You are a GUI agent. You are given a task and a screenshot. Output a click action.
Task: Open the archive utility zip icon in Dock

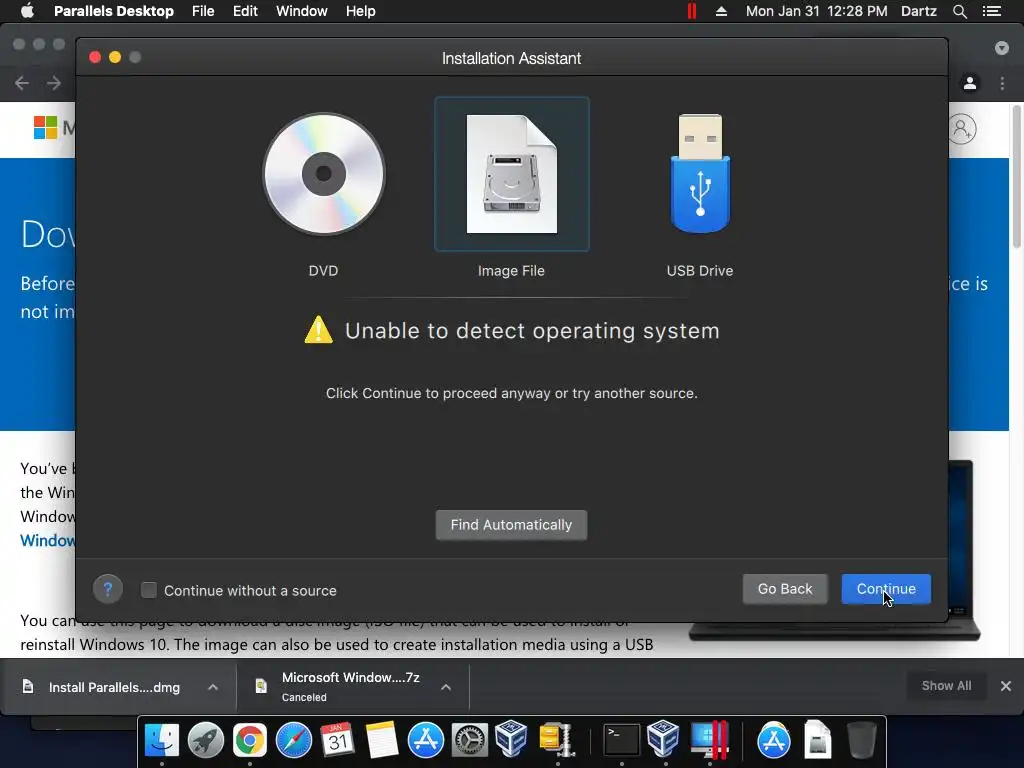pos(556,740)
